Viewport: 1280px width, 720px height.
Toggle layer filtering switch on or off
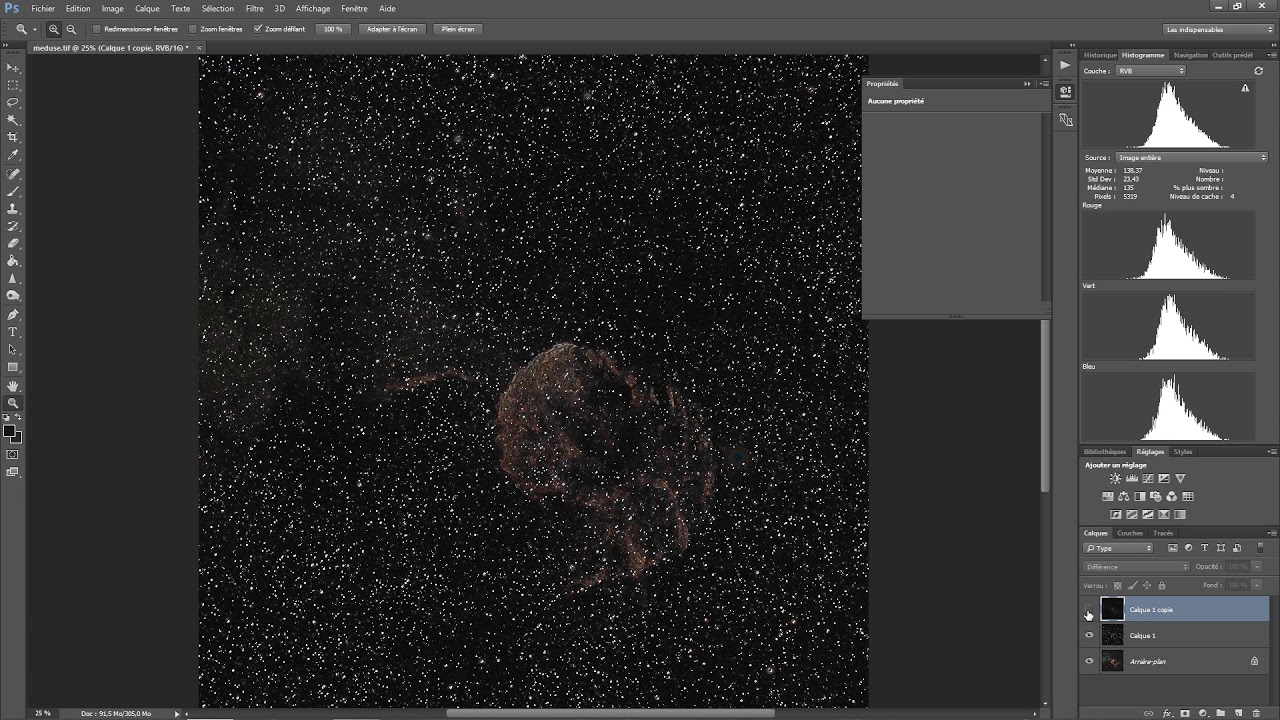pos(1260,548)
